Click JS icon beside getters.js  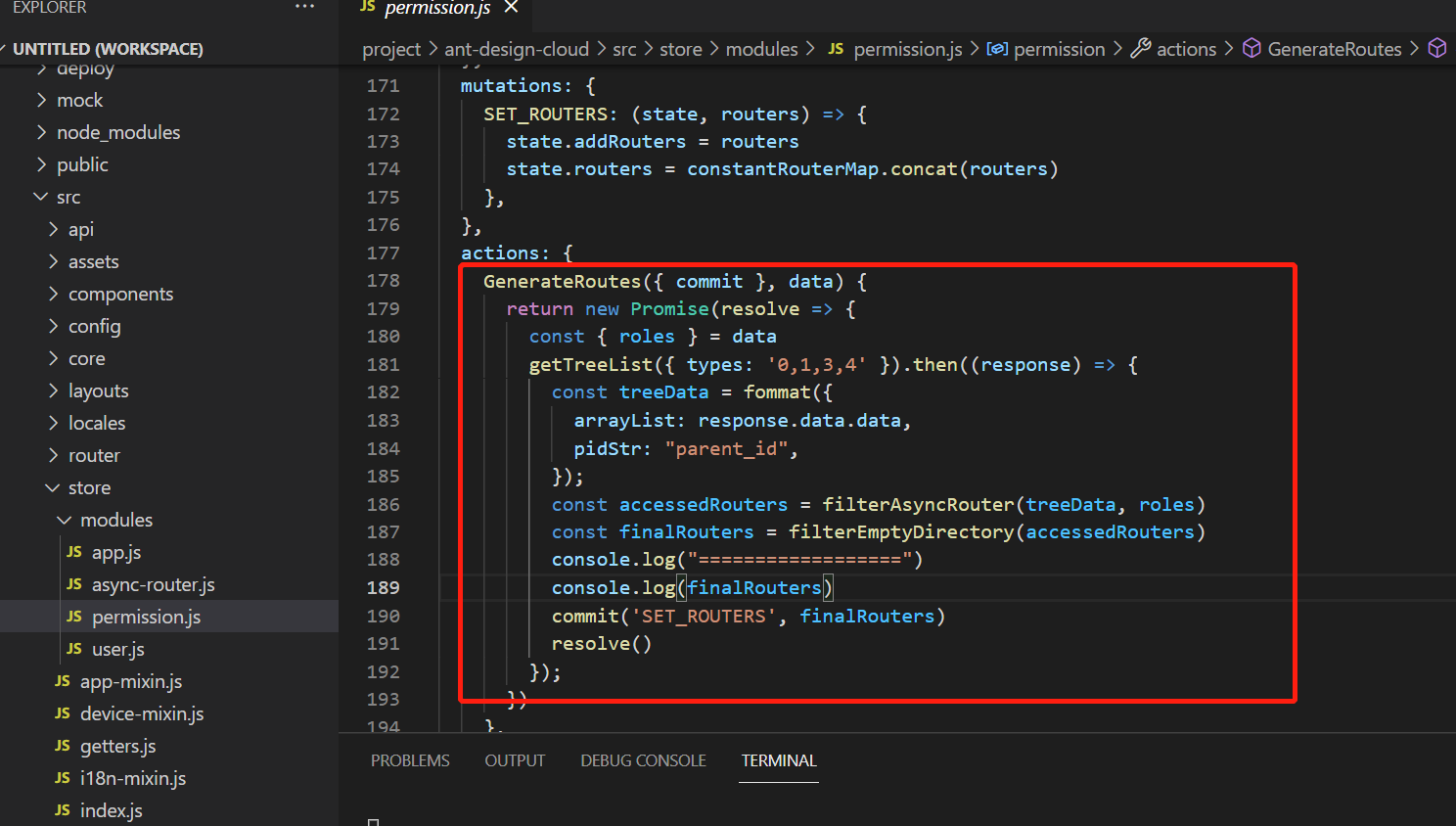point(63,746)
